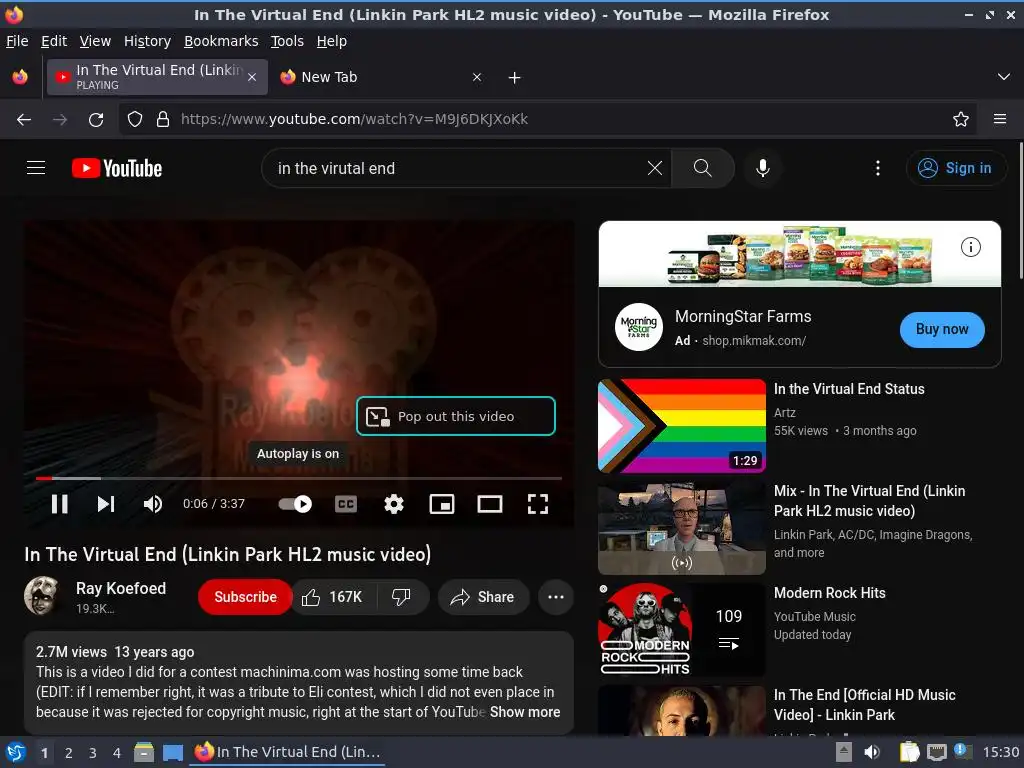Open video settings gear

pyautogui.click(x=394, y=504)
